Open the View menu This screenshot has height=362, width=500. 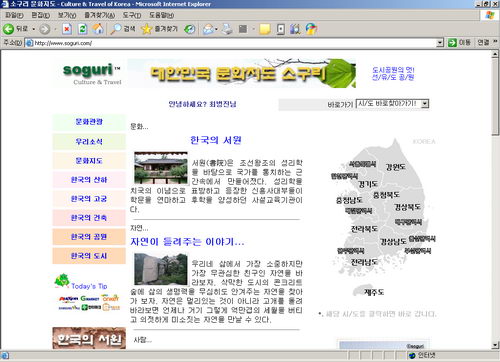(67, 15)
